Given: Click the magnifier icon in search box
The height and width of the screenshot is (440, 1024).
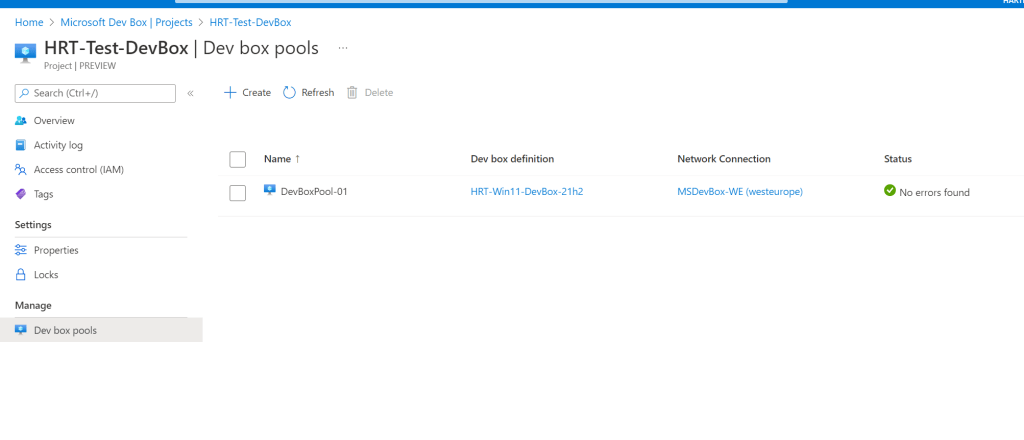Looking at the screenshot, I should (x=24, y=93).
